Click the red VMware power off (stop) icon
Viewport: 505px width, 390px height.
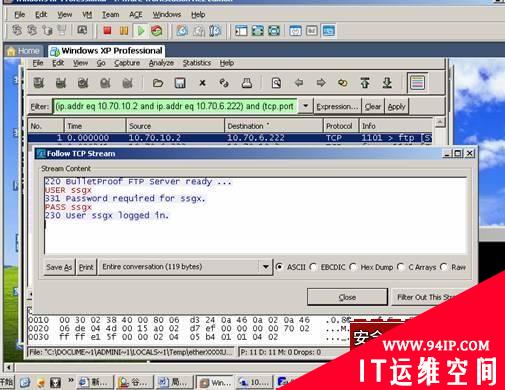pyautogui.click(x=107, y=31)
